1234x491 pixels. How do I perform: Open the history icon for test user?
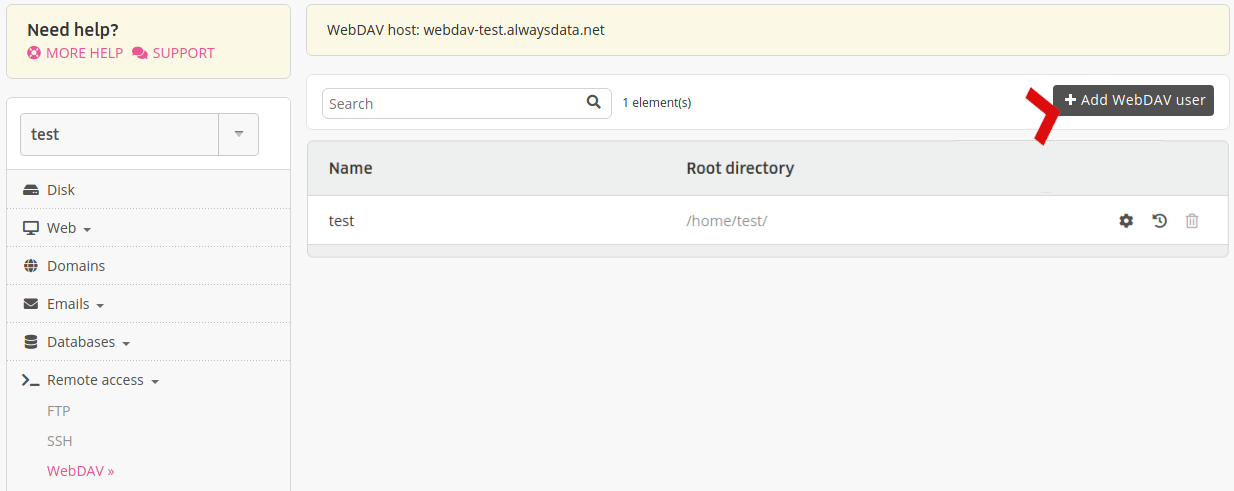click(x=1159, y=221)
